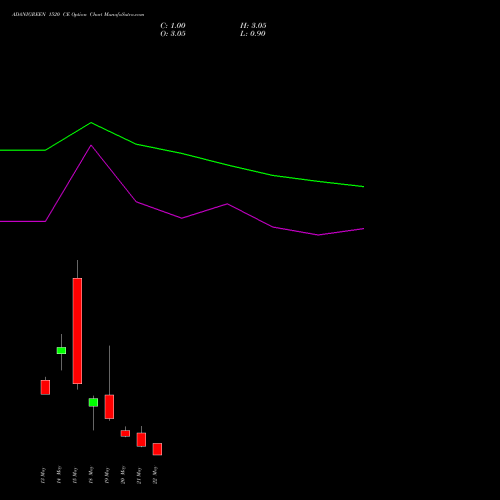Click the 22 May date label
The image size is (500, 500).
155,475
